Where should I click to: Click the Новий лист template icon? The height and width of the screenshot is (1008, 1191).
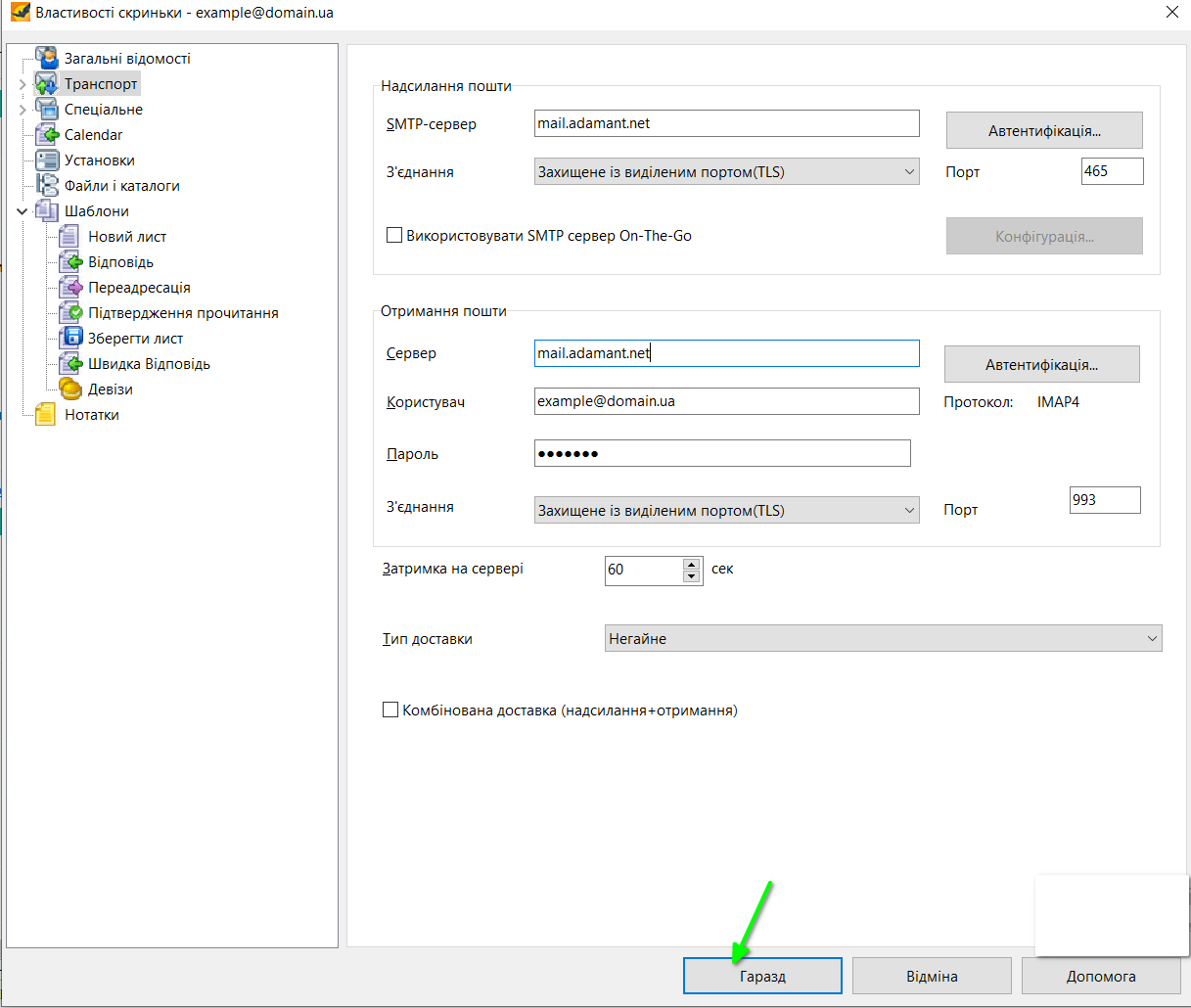(x=69, y=237)
